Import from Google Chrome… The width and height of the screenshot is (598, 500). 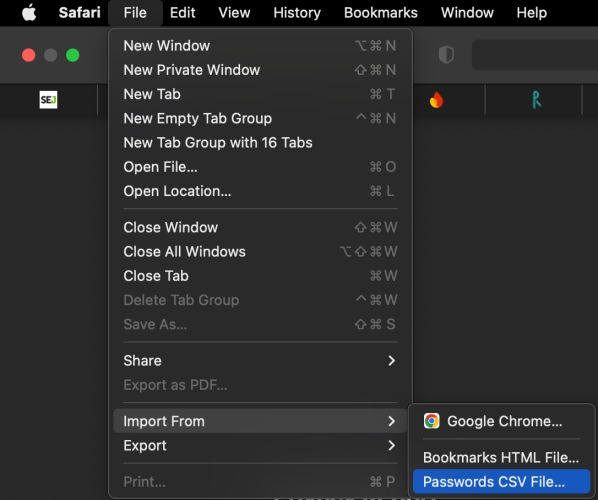(x=502, y=421)
